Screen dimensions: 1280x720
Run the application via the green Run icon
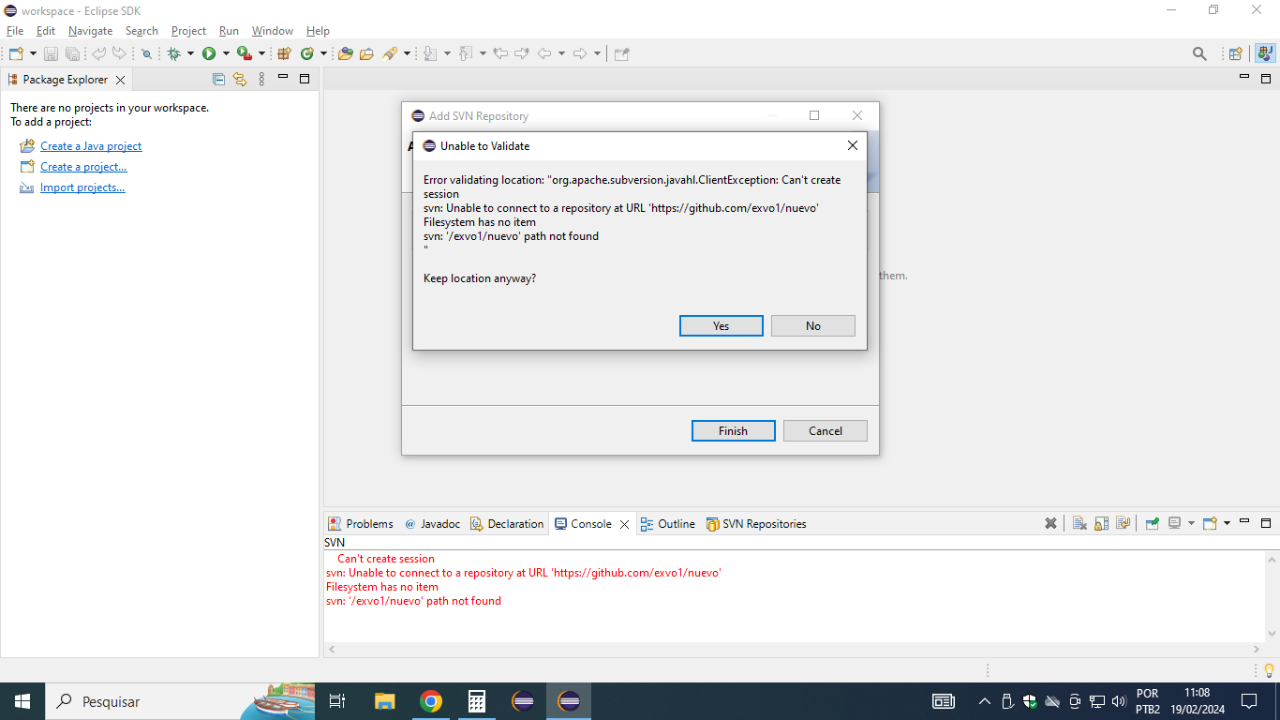click(x=209, y=53)
